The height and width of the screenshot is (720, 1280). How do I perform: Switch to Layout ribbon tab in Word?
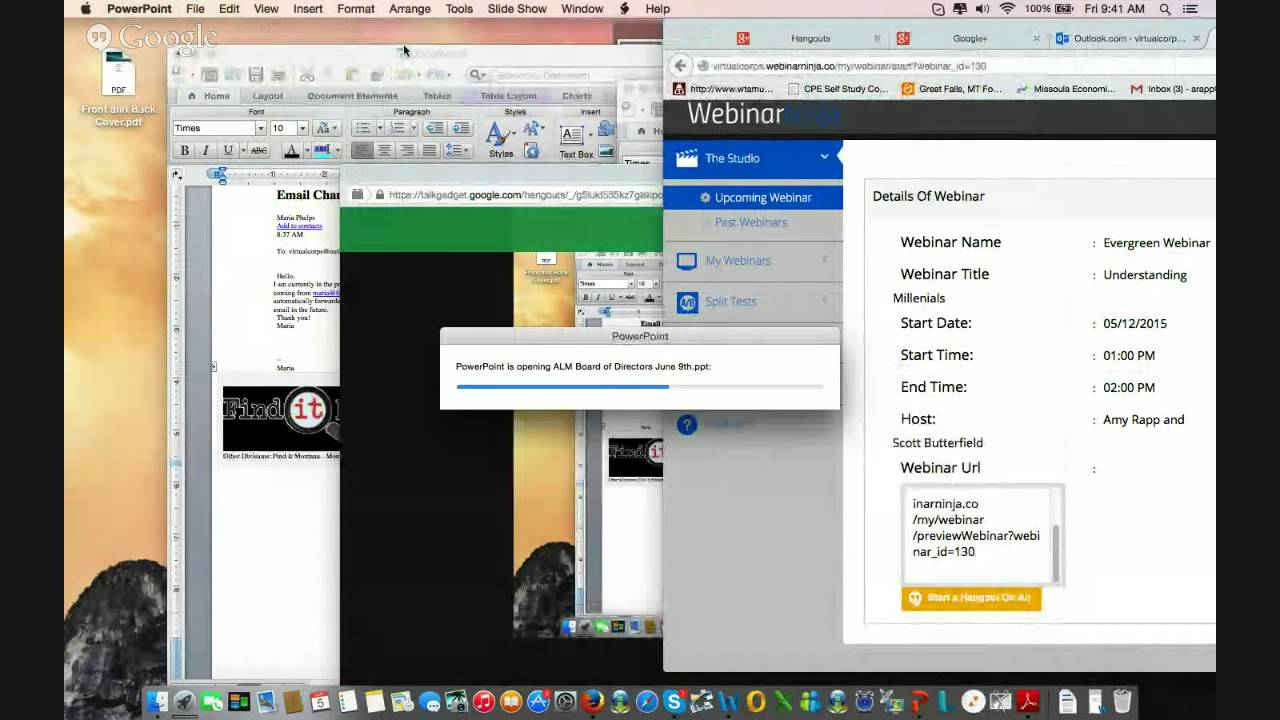tap(267, 96)
